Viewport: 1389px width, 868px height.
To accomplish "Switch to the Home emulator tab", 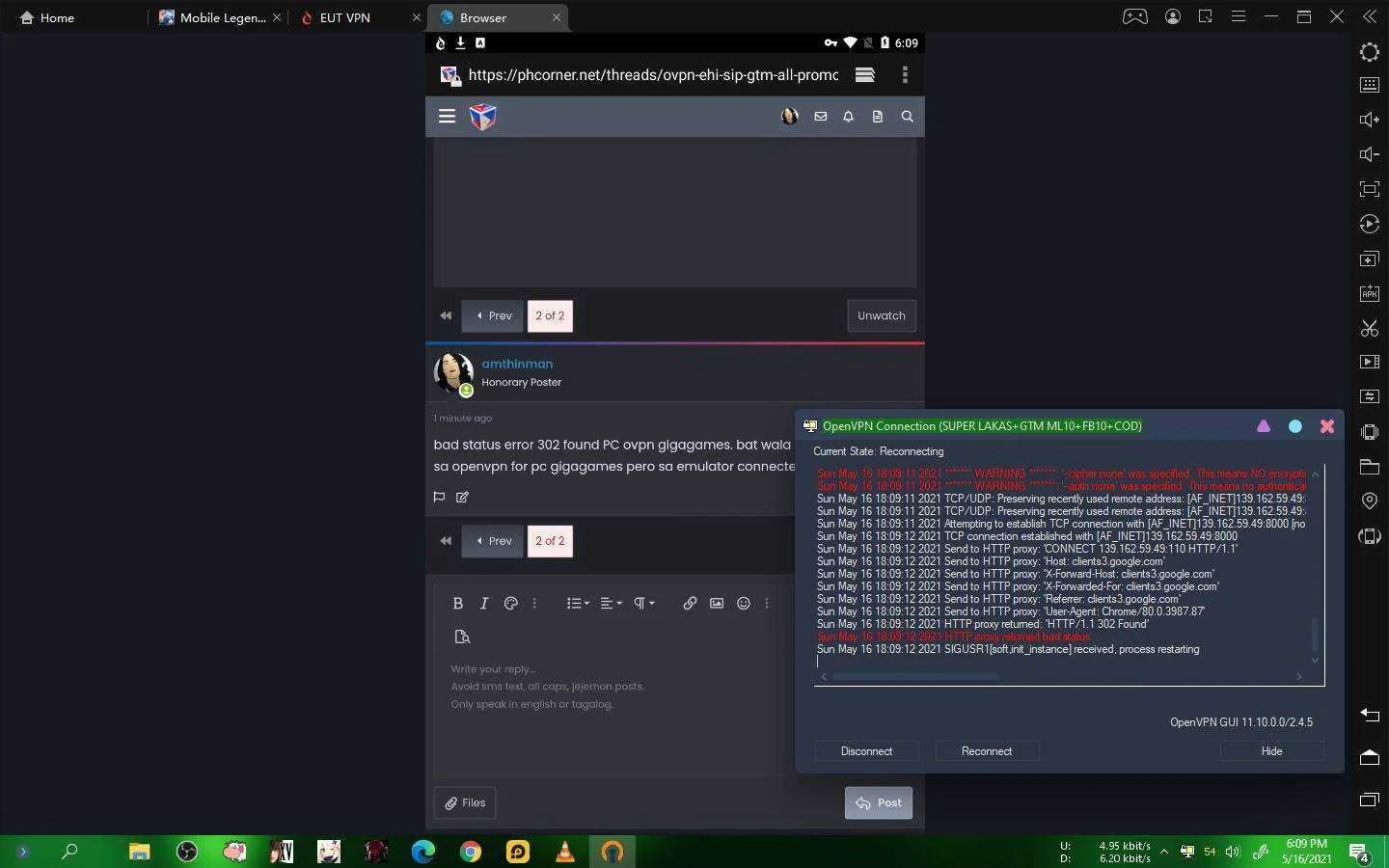I will [48, 17].
